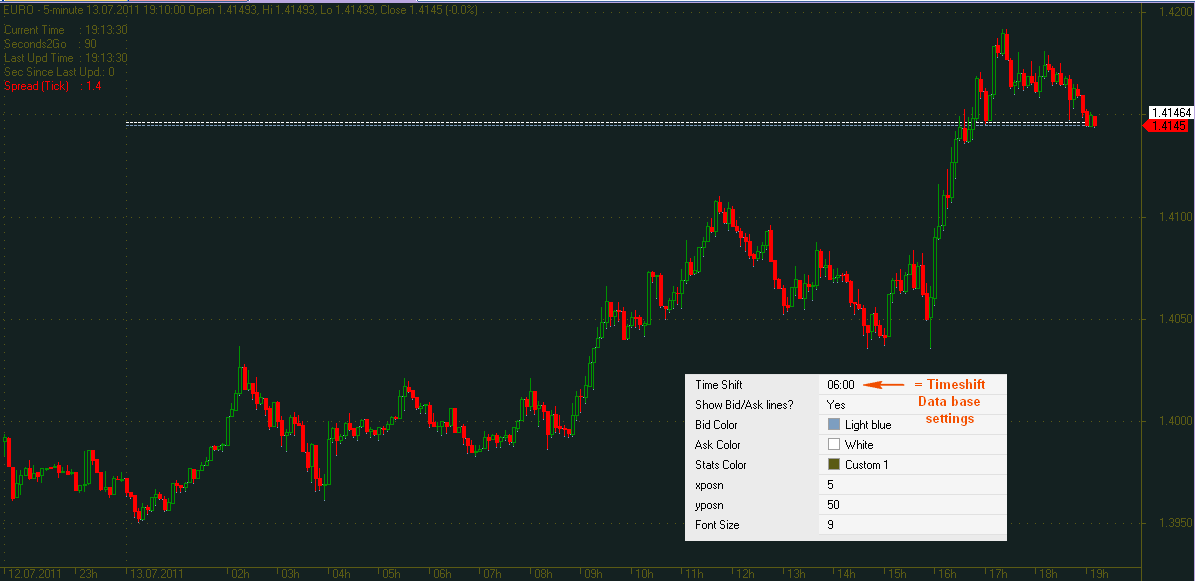Select the 12.07.2011 date axis label
1195x581 pixels.
tap(37, 574)
